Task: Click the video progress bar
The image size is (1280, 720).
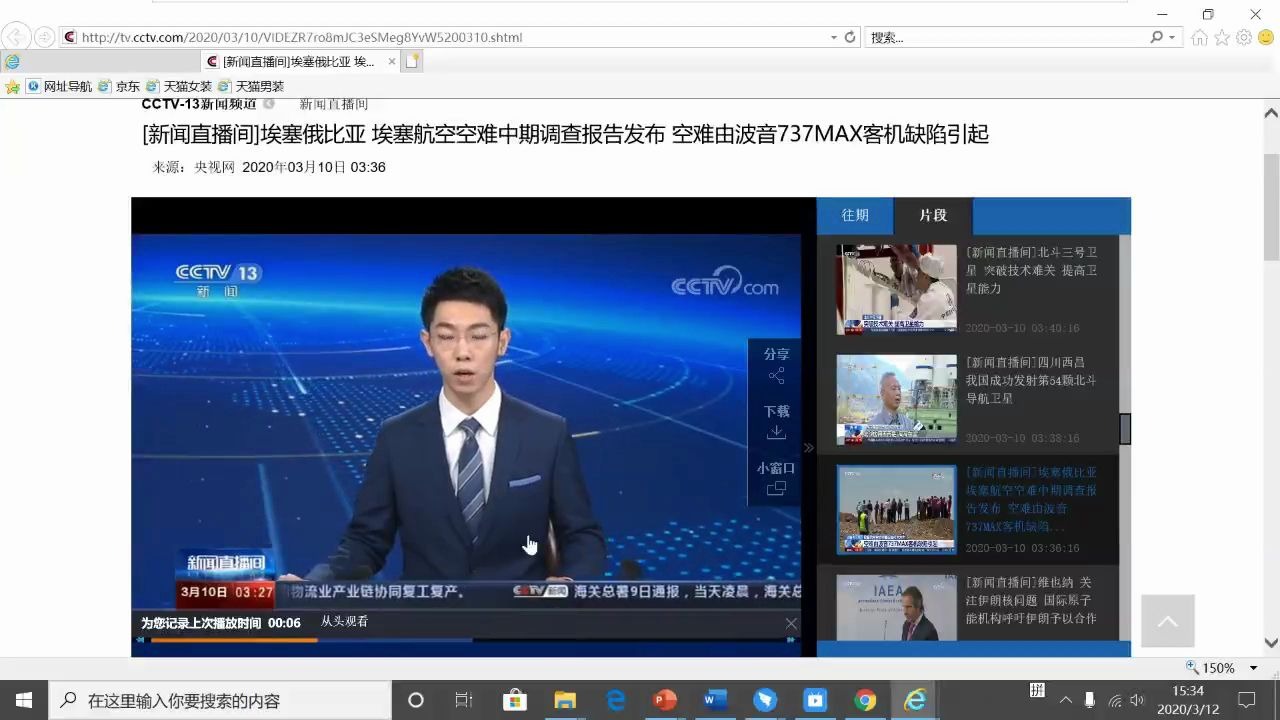Action: (466, 640)
